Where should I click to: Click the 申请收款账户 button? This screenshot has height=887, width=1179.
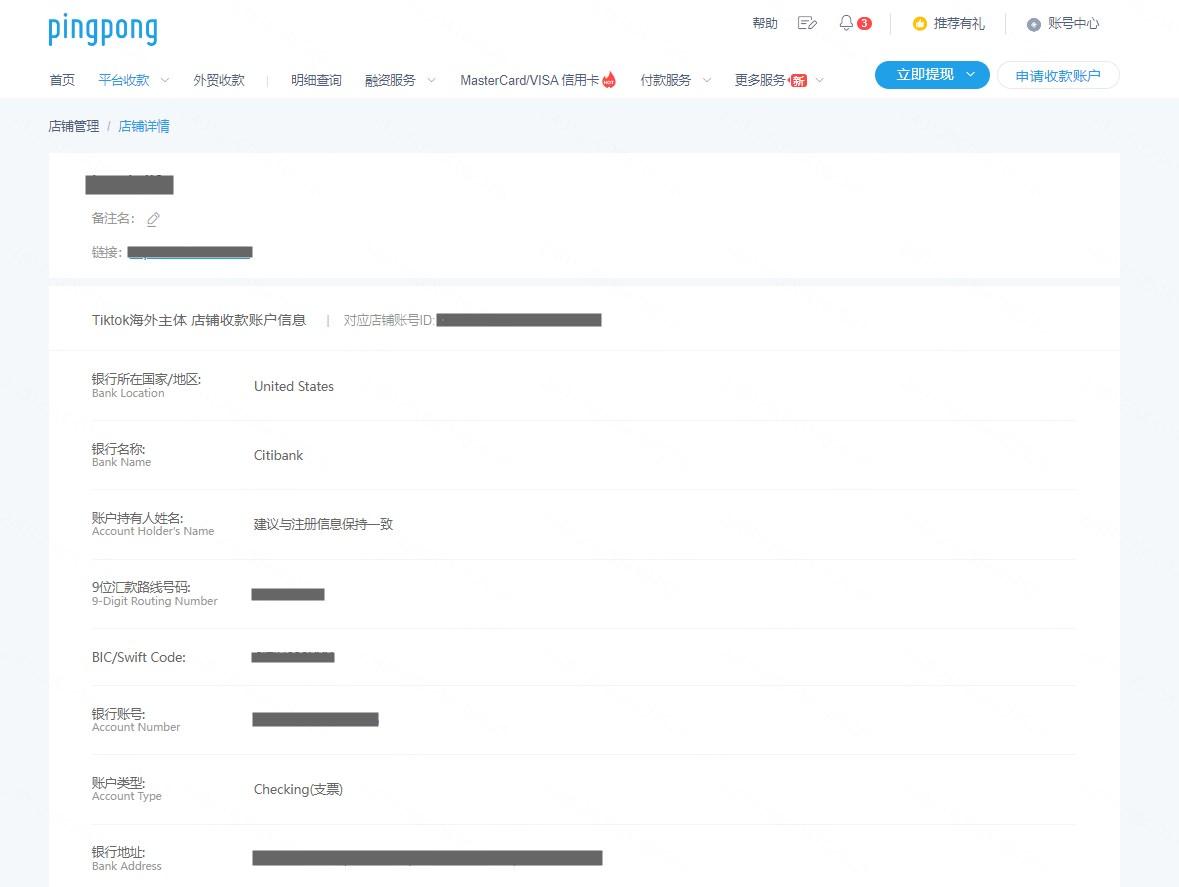pyautogui.click(x=1058, y=75)
